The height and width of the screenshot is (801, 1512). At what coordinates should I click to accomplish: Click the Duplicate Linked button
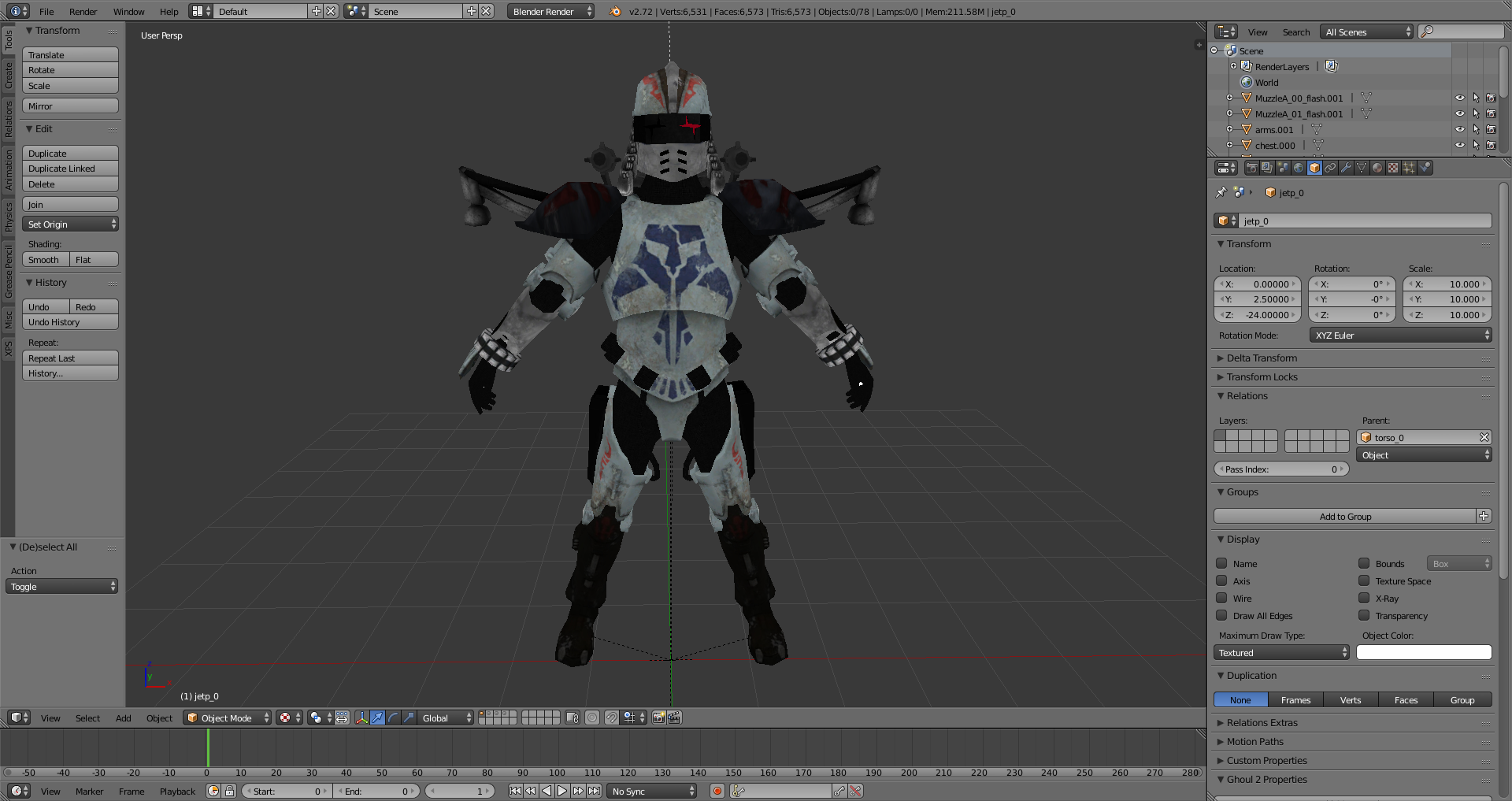pyautogui.click(x=70, y=169)
